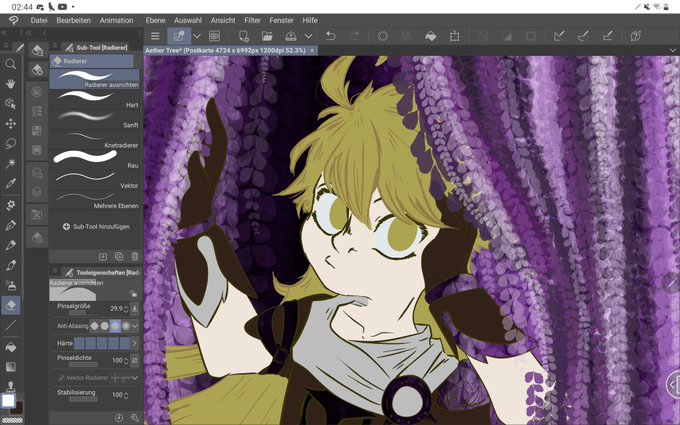This screenshot has height=425, width=680.
Task: Duplicate sub tool icon
Action: [x=119, y=256]
